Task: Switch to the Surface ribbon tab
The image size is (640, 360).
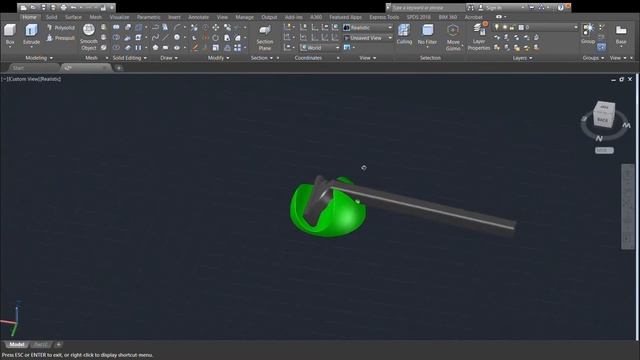Action: [73, 17]
